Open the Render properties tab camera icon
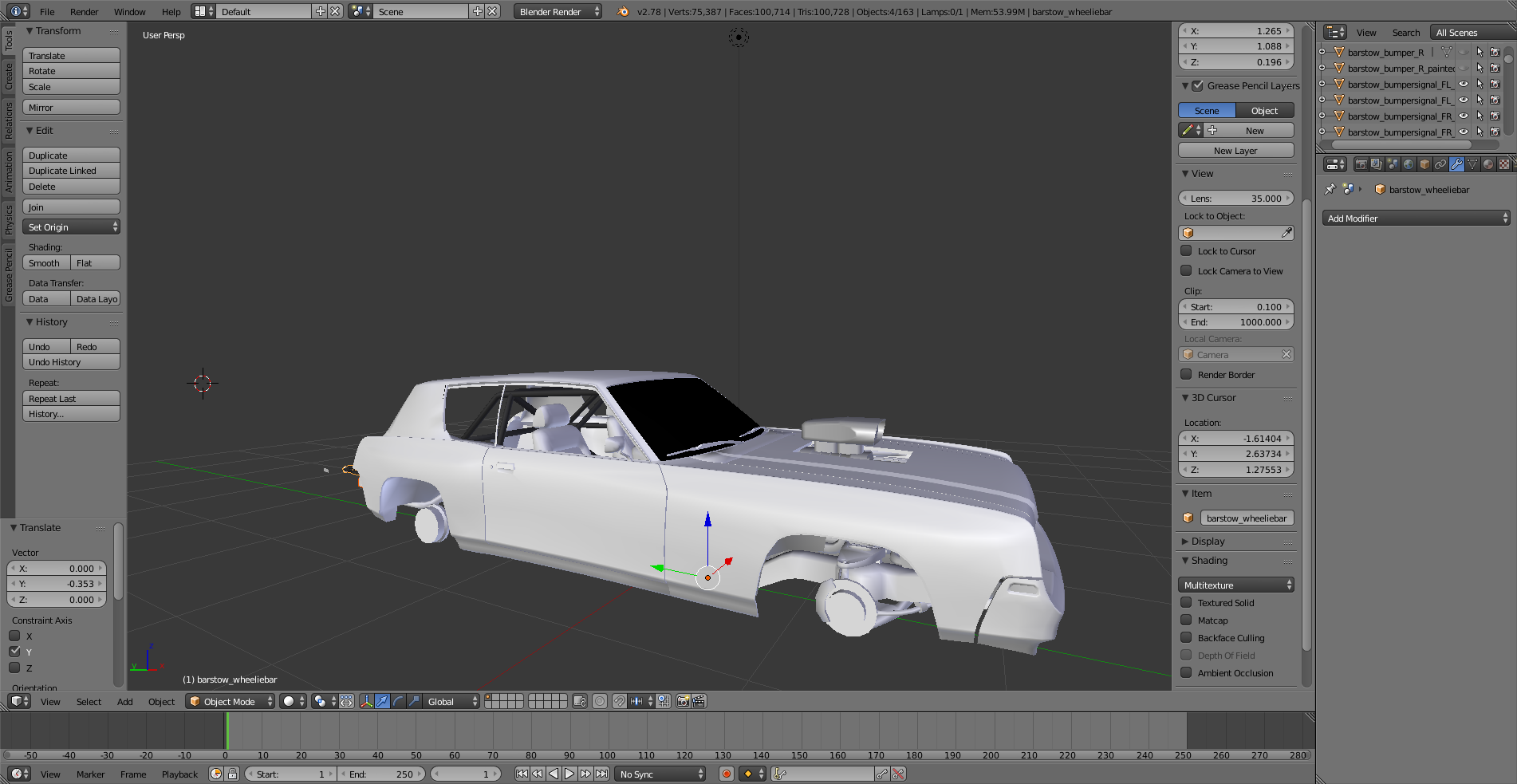This screenshot has width=1517, height=784. 1361,164
